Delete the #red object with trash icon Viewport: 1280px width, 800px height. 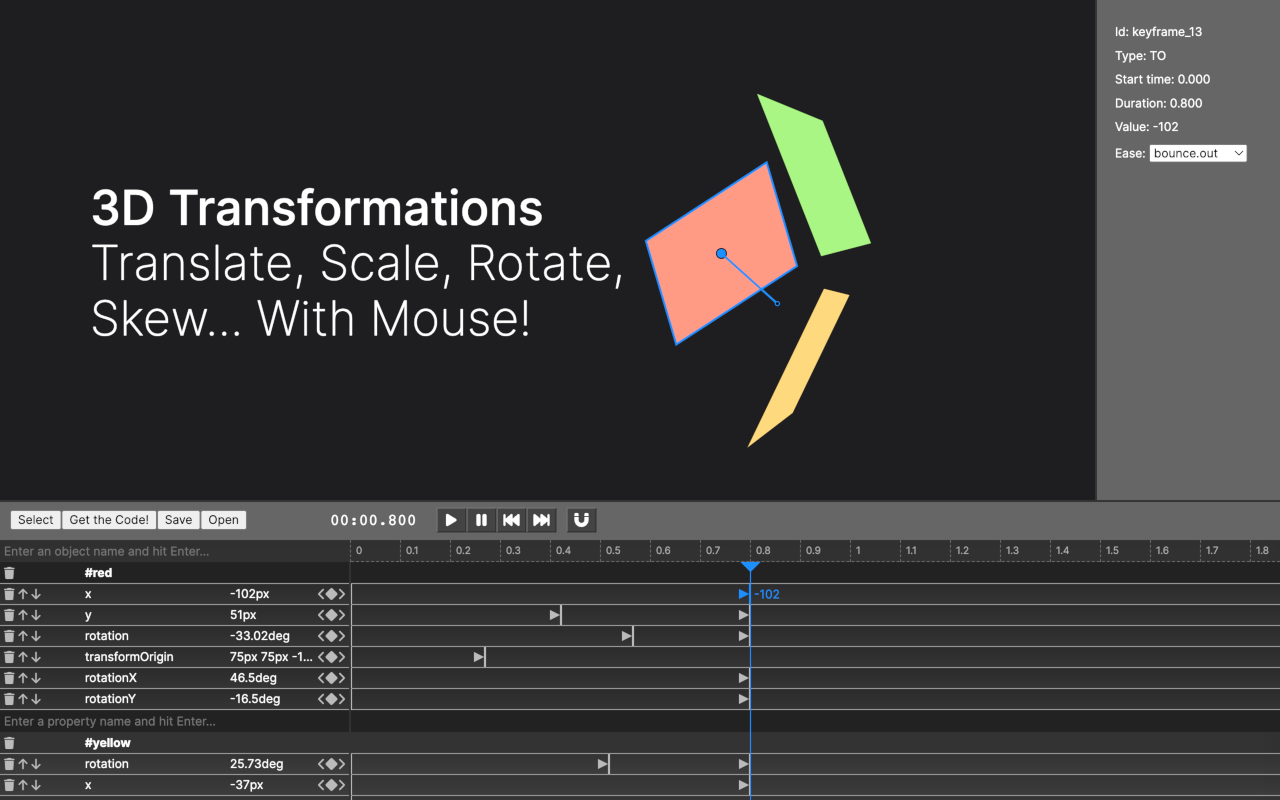pos(9,573)
